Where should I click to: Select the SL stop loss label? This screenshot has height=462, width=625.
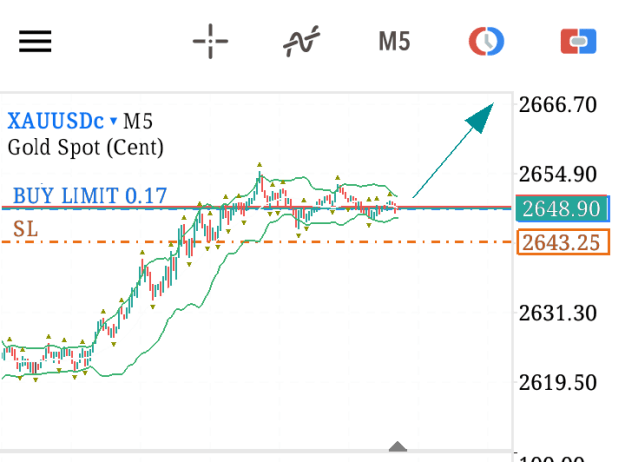[x=26, y=229]
